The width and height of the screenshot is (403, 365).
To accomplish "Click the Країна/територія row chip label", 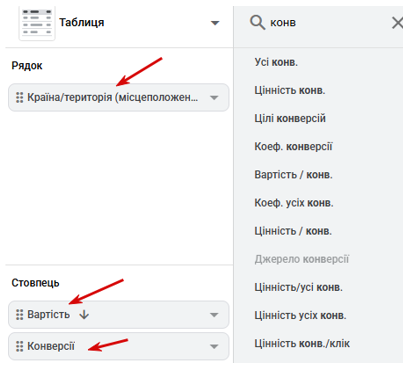I will pos(112,97).
